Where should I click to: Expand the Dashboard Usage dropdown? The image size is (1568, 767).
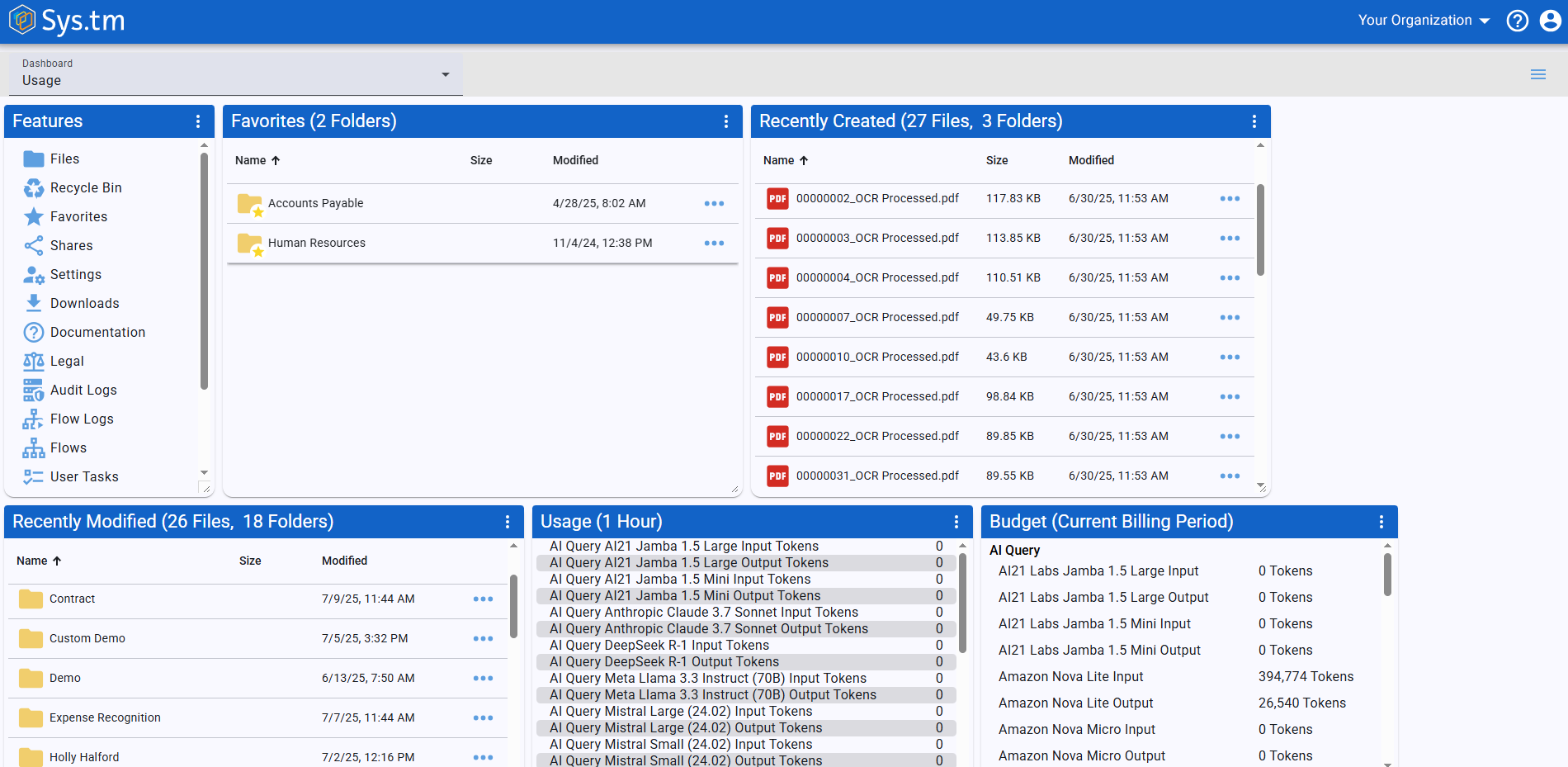coord(236,74)
